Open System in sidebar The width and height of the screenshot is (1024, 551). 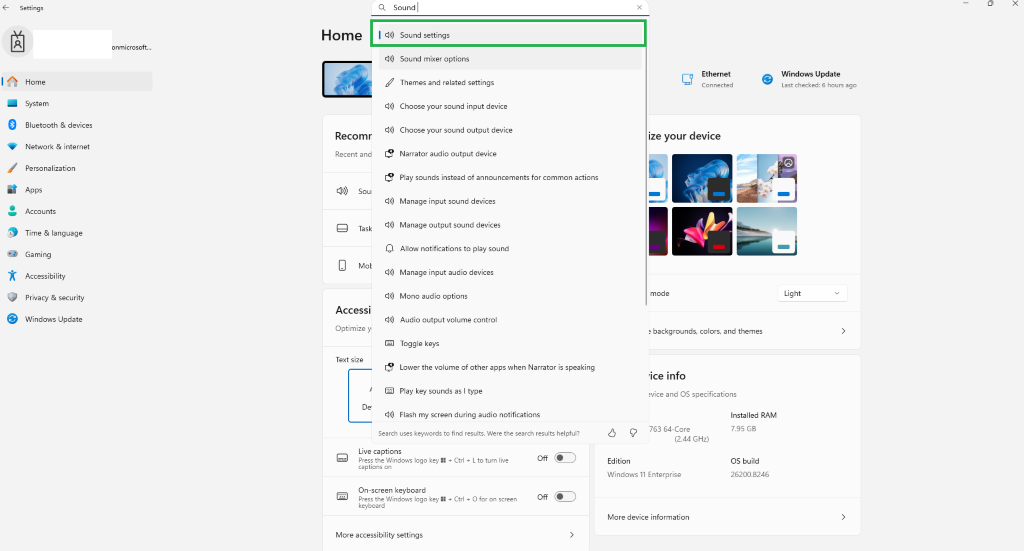[77, 103]
